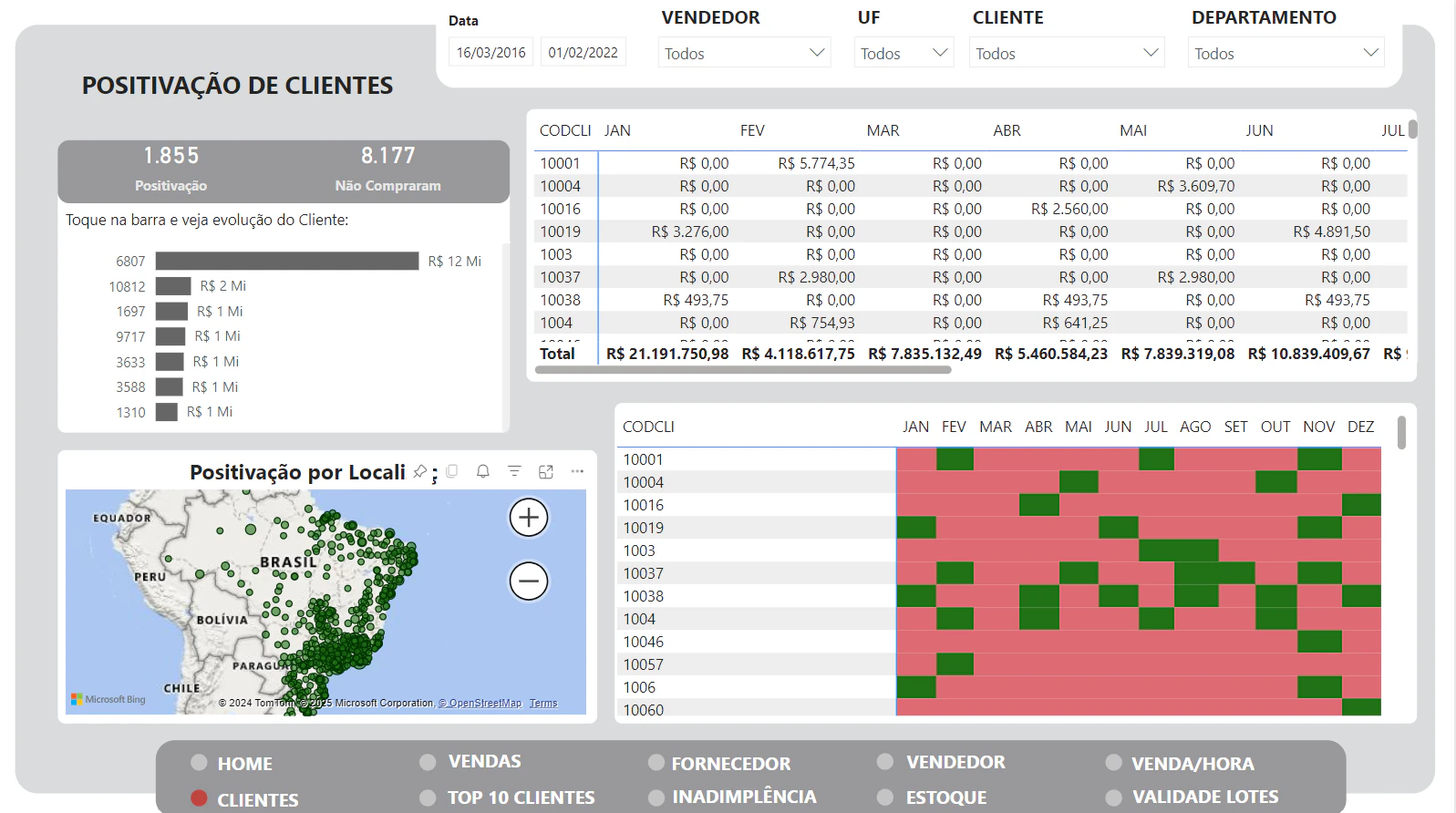Image resolution: width=1456 pixels, height=813 pixels.
Task: Select the CLIENTES navigation radio button
Action: click(x=199, y=798)
